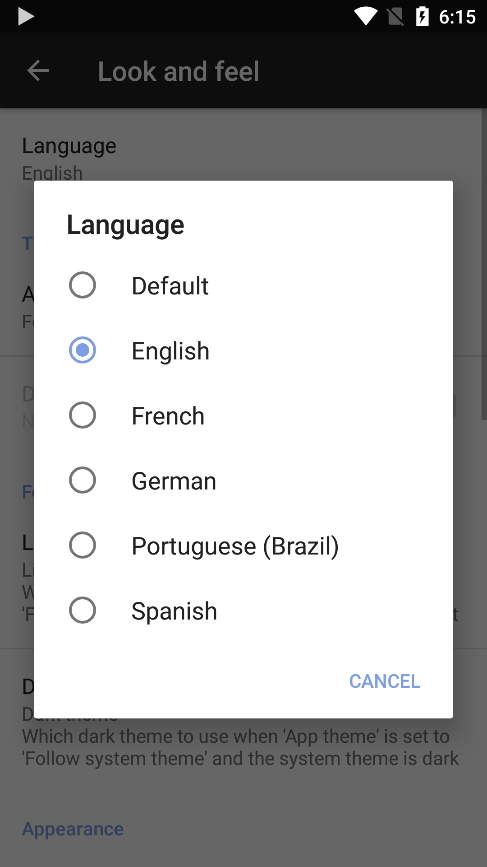The image size is (487, 867).
Task: Tap the play icon in status bar
Action: pos(25,17)
